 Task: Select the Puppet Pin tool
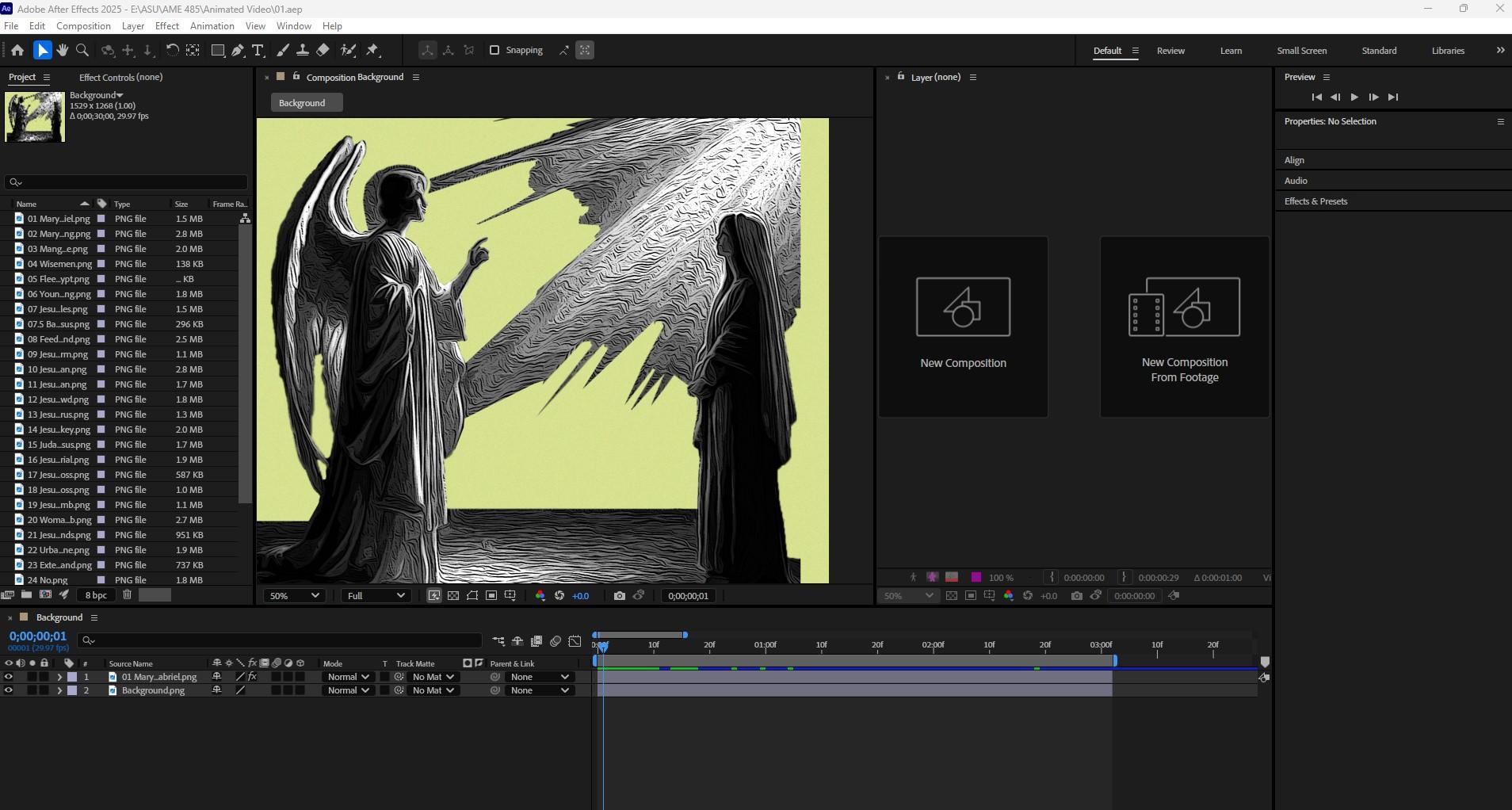point(373,50)
